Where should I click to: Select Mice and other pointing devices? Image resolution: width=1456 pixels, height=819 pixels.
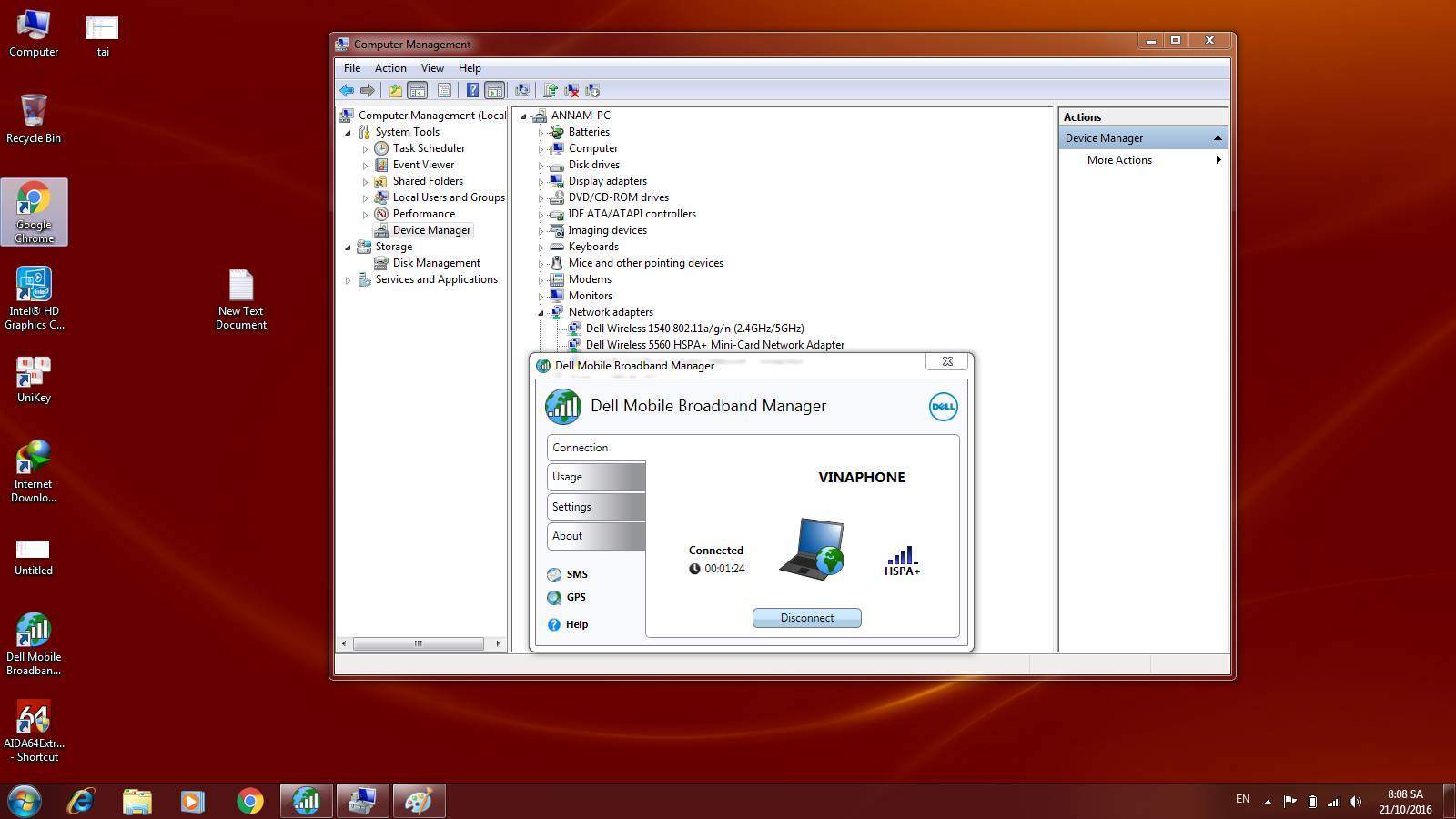tap(645, 263)
